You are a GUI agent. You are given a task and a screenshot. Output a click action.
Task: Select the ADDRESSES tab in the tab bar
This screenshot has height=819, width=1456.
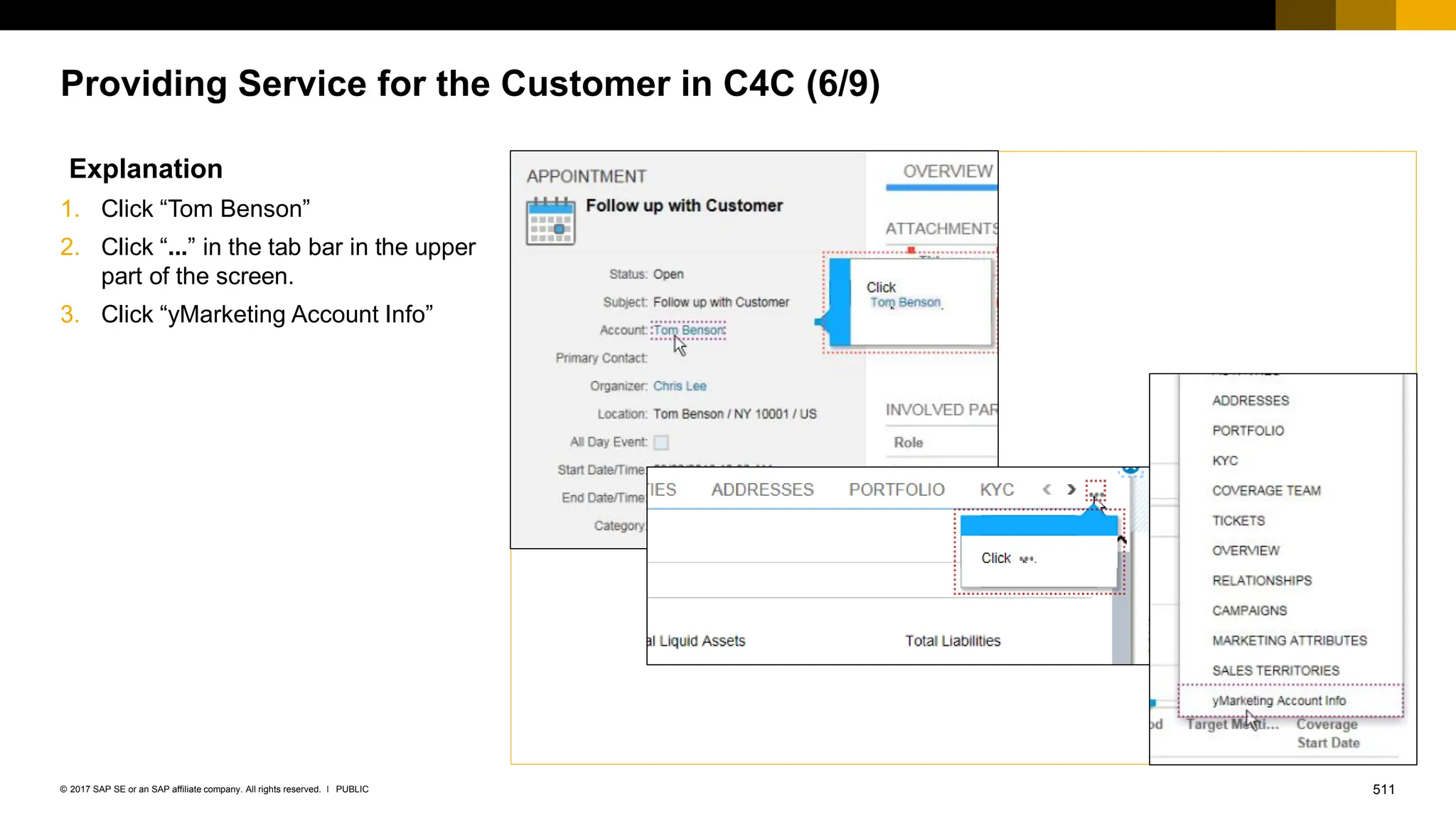(762, 490)
